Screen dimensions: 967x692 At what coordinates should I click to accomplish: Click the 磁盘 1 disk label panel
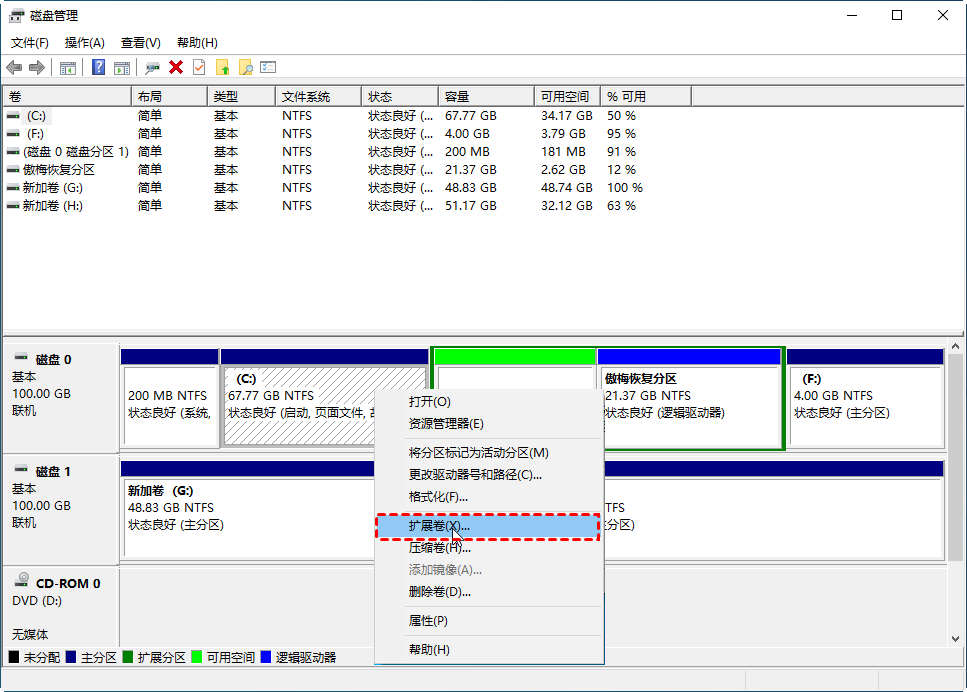pos(60,510)
